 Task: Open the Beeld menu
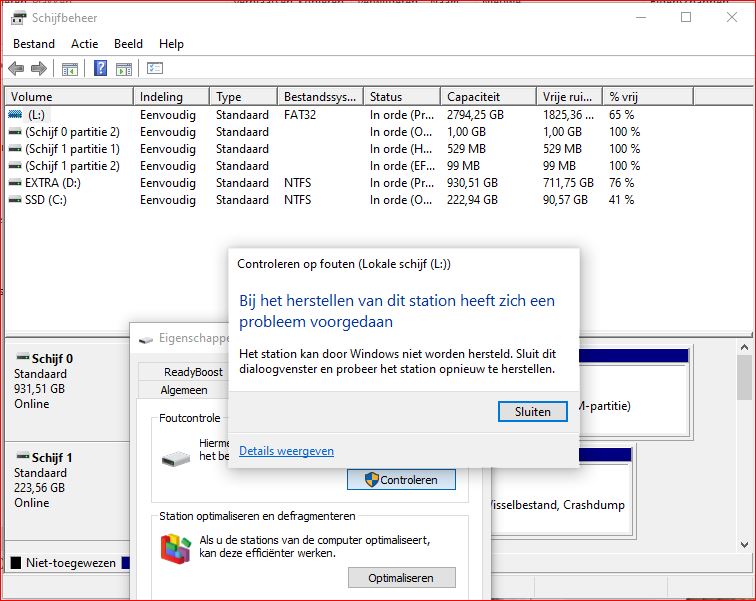pyautogui.click(x=128, y=44)
